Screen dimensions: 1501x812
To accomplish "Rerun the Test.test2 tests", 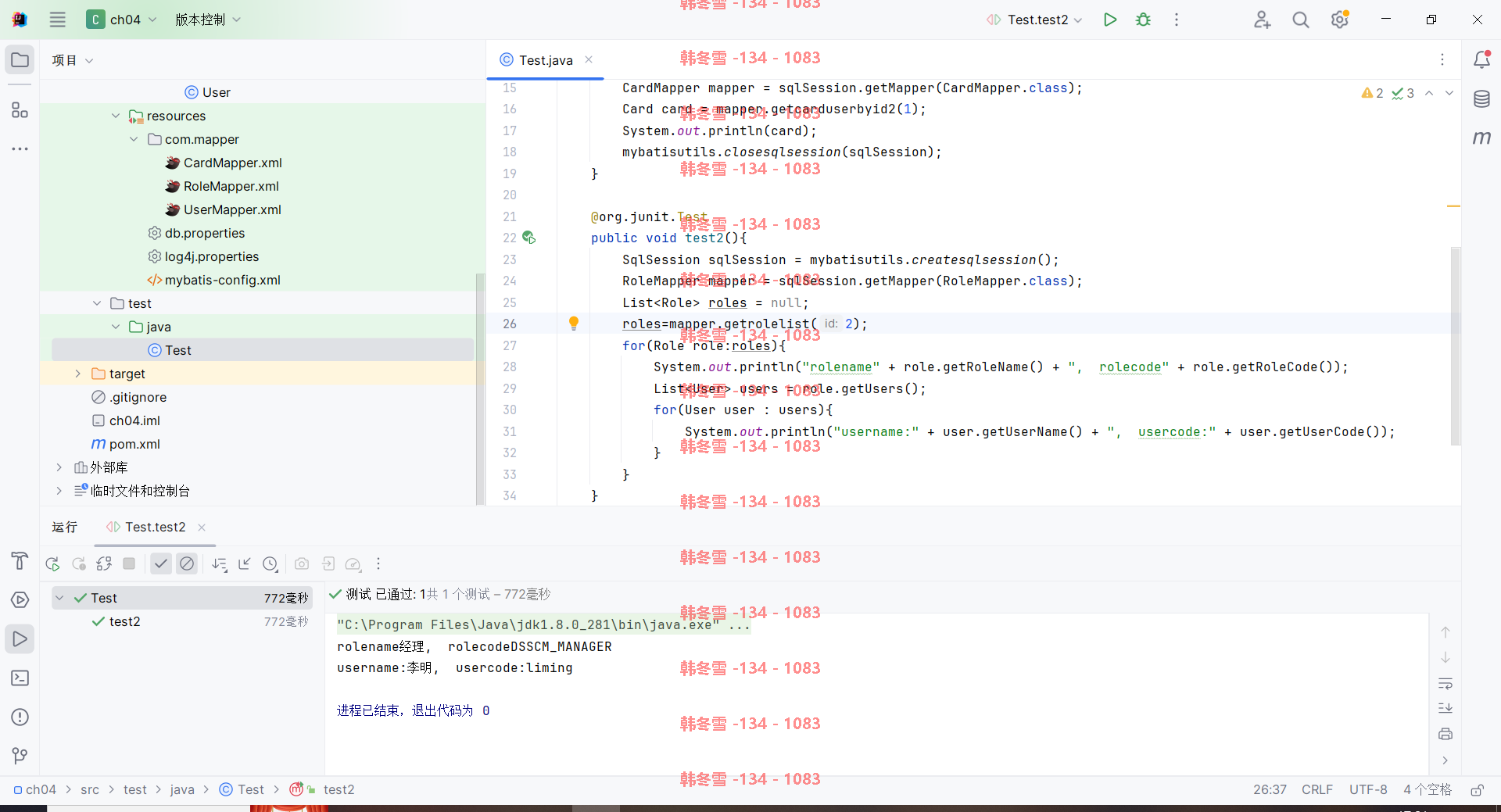I will tap(52, 563).
